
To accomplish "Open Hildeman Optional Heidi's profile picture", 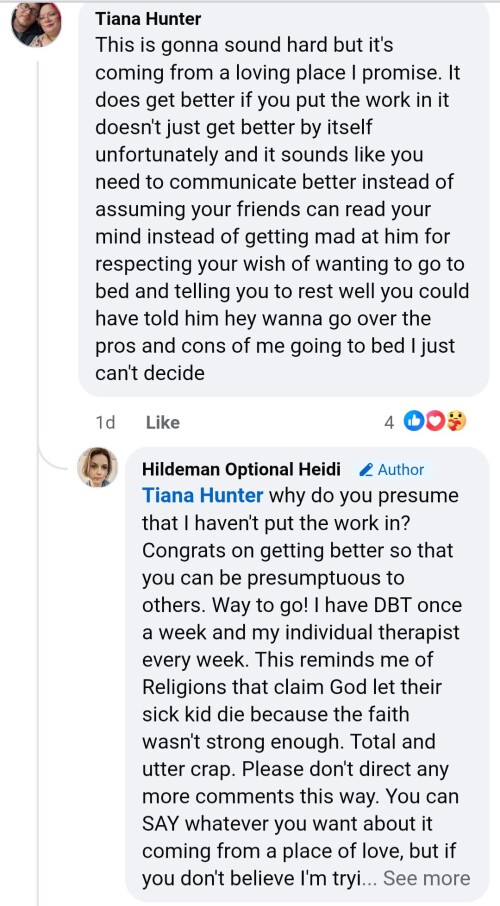I will click(98, 467).
